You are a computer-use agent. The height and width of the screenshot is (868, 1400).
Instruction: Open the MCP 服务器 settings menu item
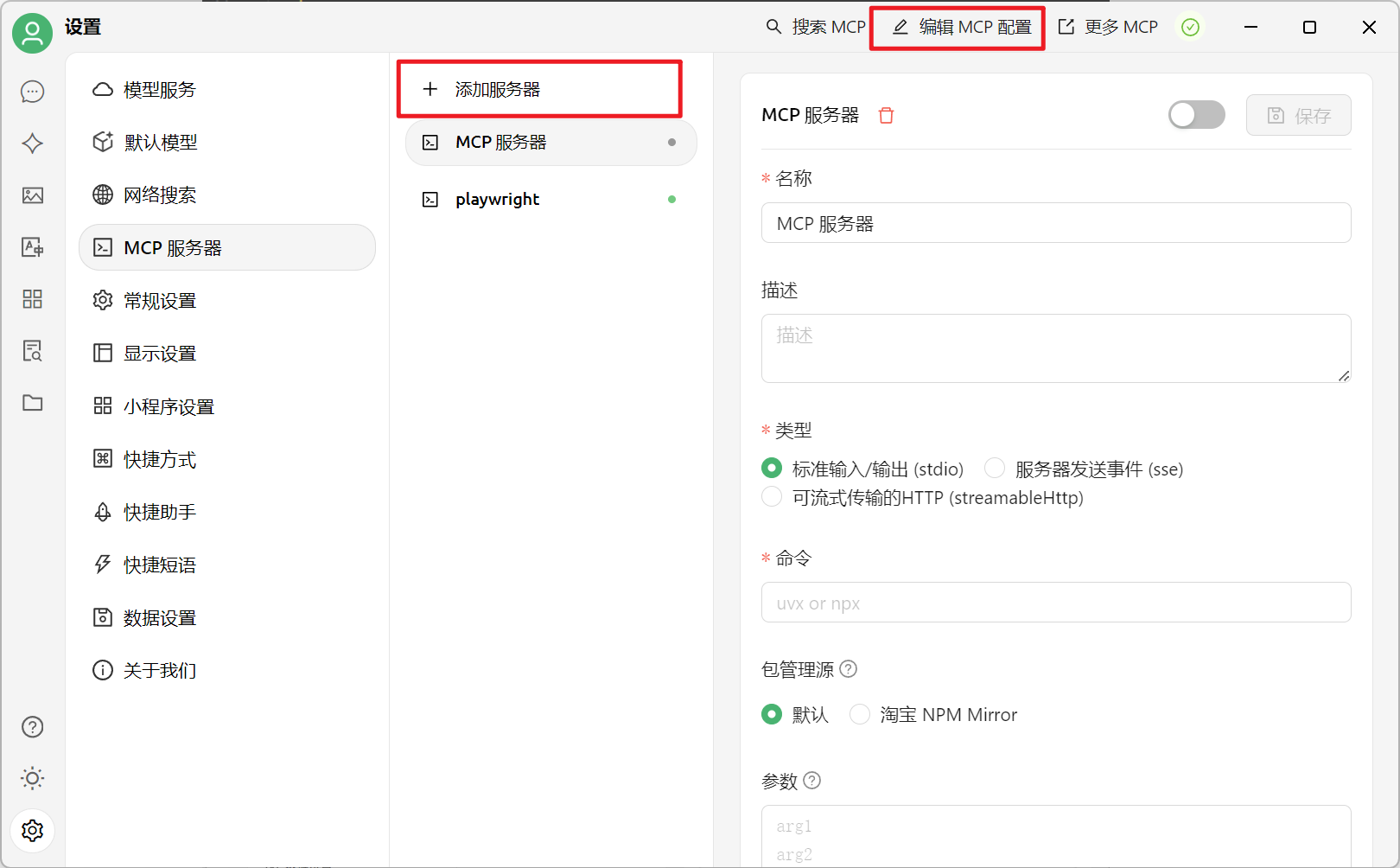point(227,247)
